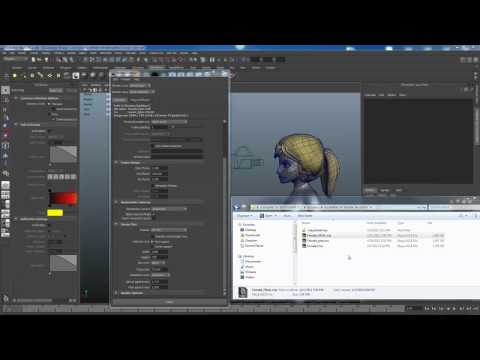480x360 pixels.
Task: Collapse the section above the first numeric fields
Action: point(116,162)
